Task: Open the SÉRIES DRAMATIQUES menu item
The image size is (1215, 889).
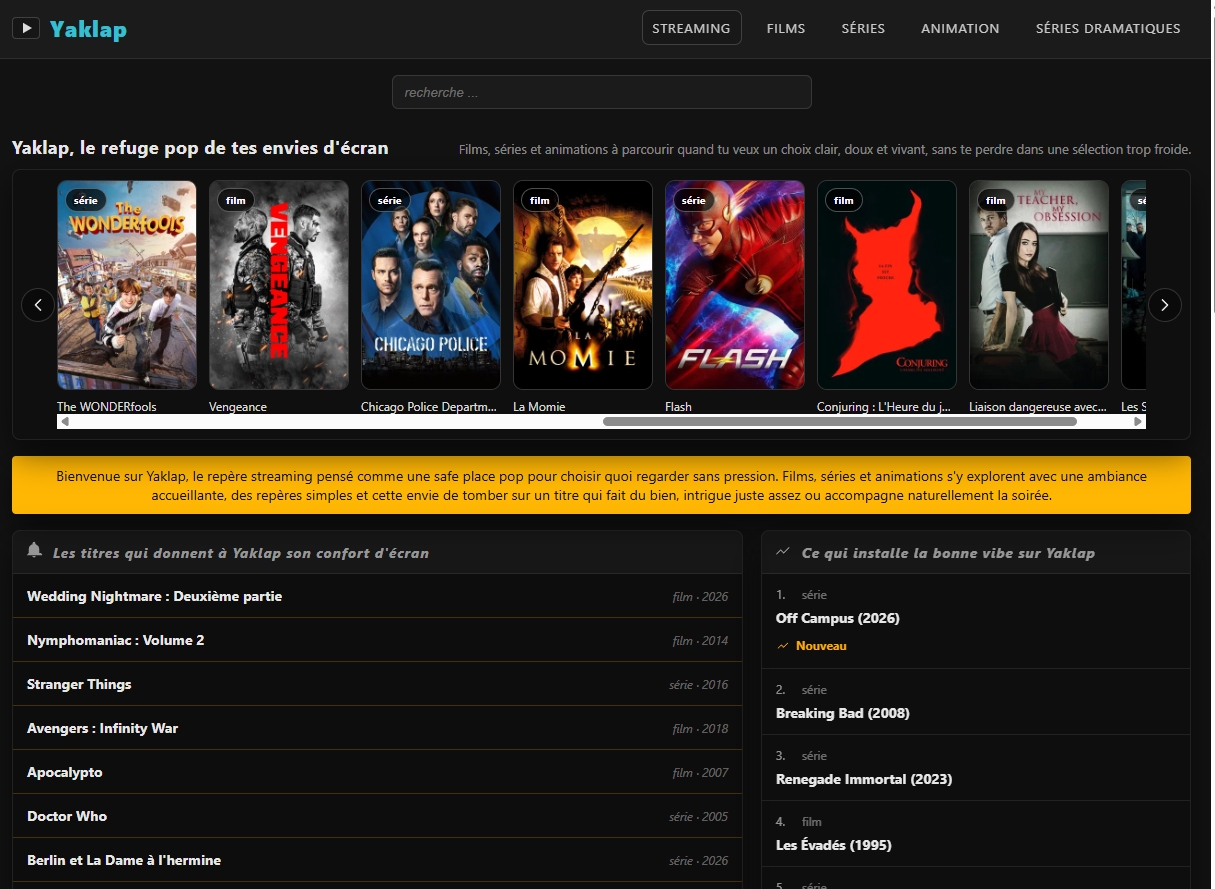Action: (x=1108, y=28)
